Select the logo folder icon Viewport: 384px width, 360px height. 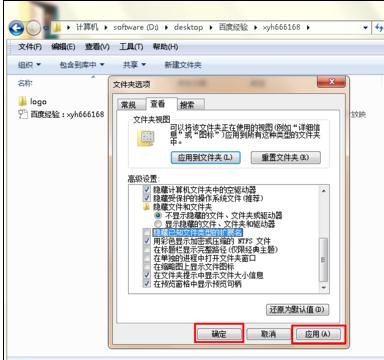tap(22, 101)
